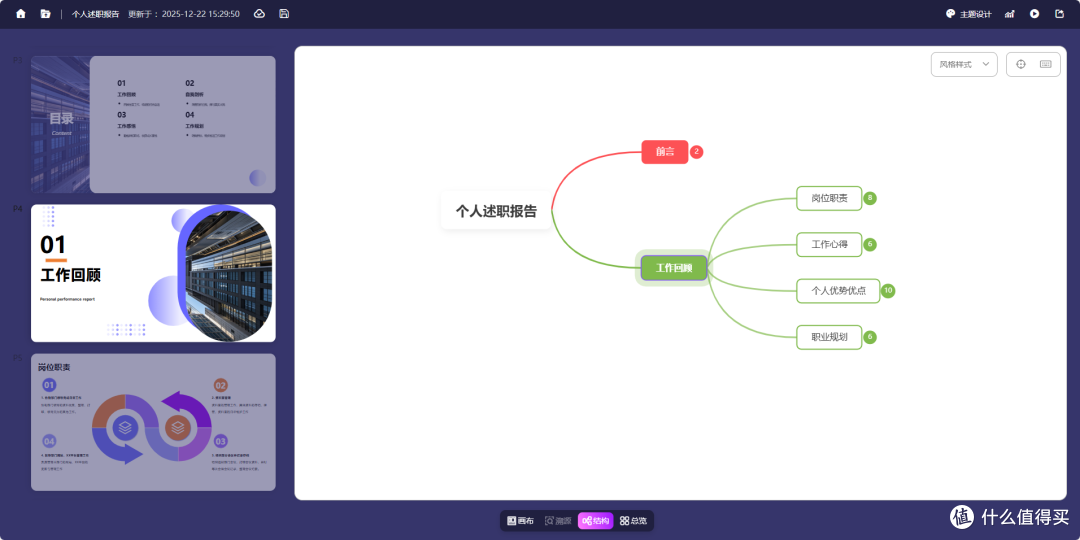Screen dimensions: 1080x540
Task: Select the 岗位职责 node
Action: coord(829,198)
